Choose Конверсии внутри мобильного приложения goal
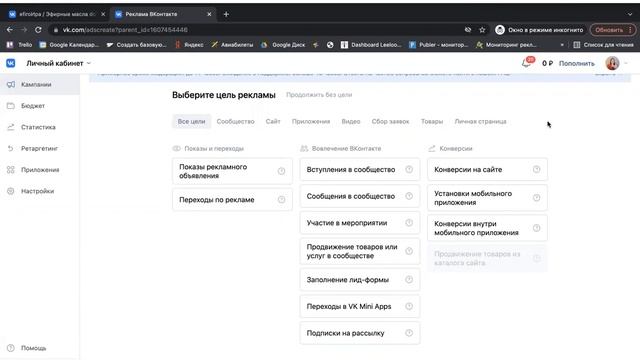 (487, 228)
